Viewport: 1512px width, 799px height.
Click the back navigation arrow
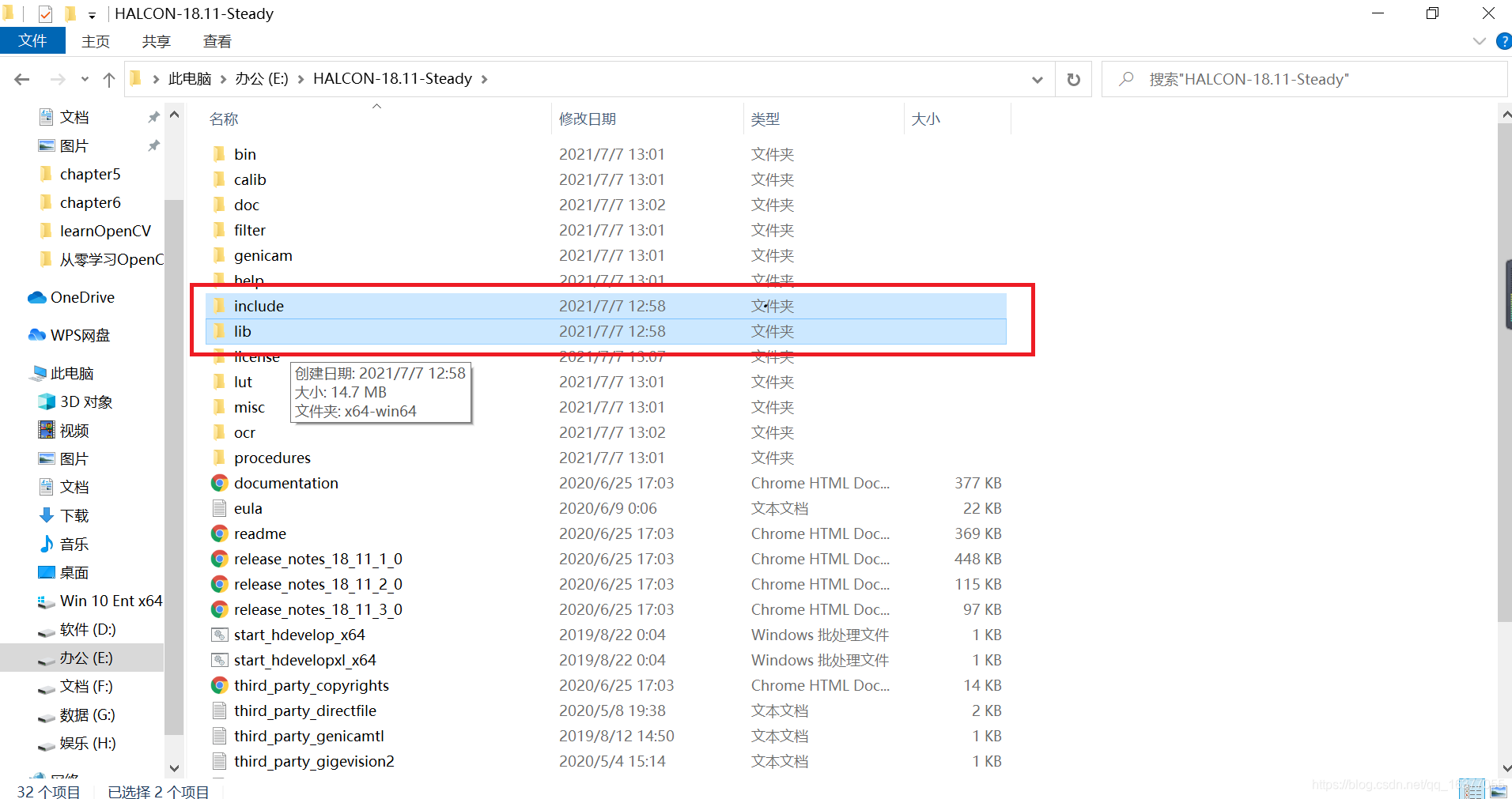tap(21, 79)
